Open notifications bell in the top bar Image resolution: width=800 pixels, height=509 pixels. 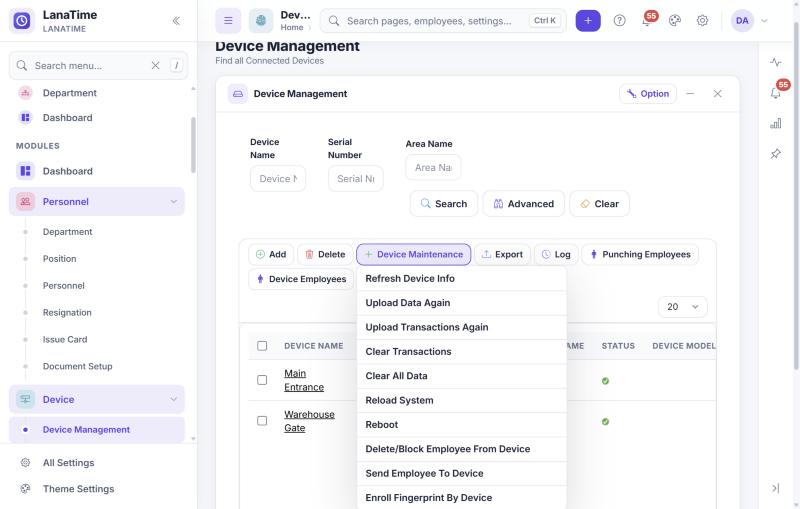[646, 21]
